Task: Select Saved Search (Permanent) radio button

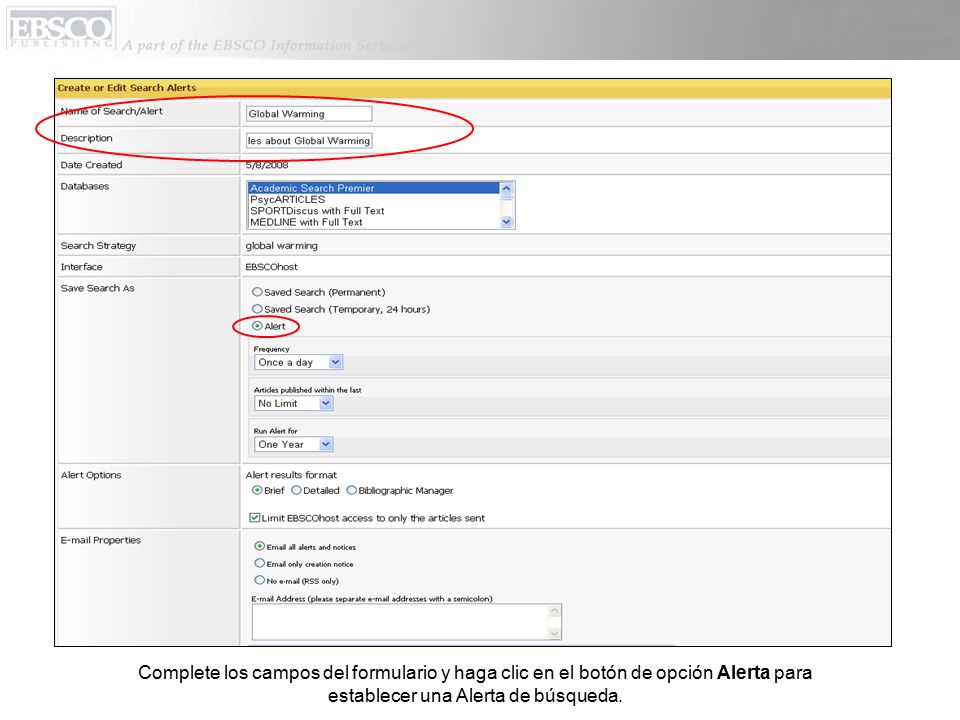Action: pyautogui.click(x=257, y=292)
